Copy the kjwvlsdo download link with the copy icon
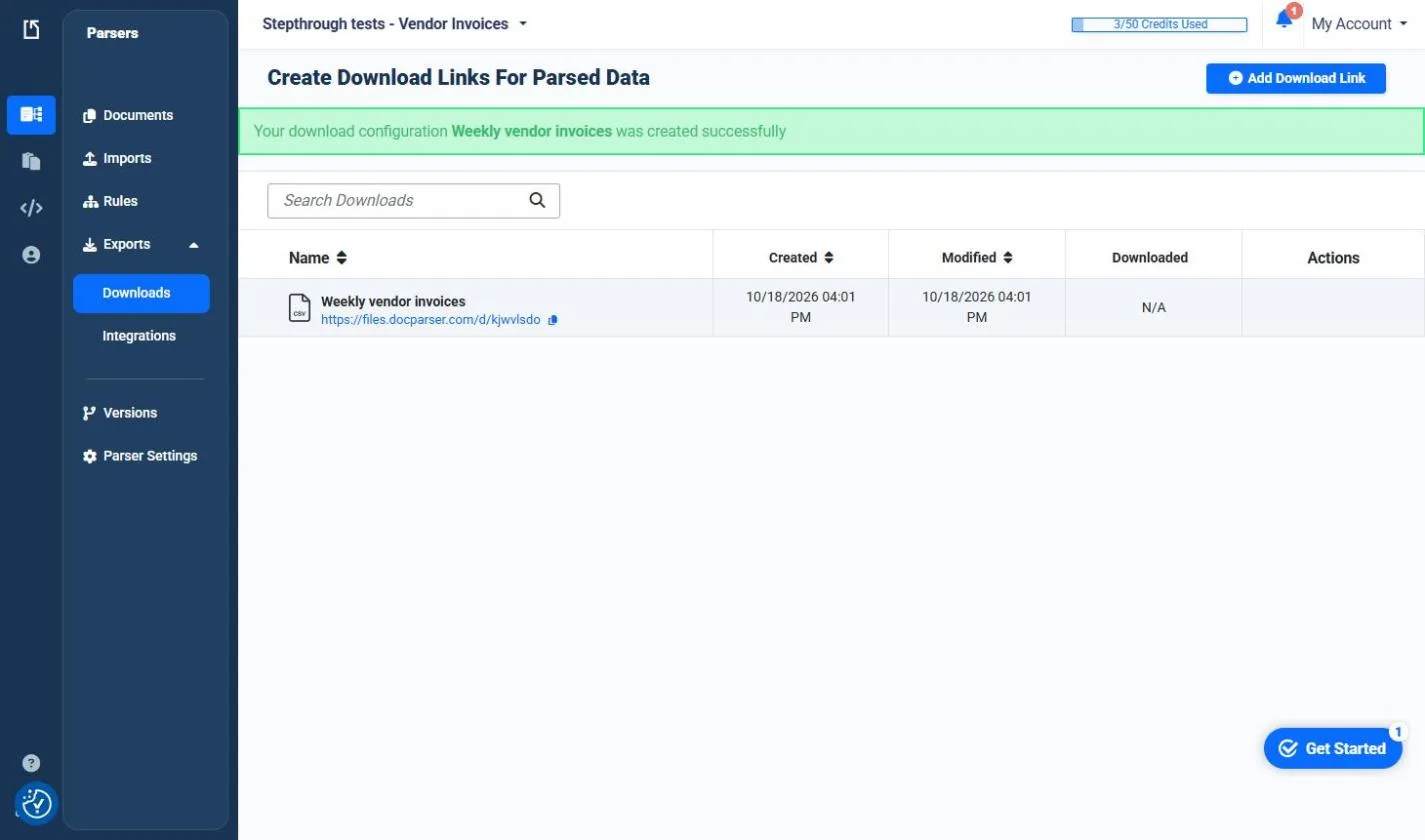 pos(553,320)
